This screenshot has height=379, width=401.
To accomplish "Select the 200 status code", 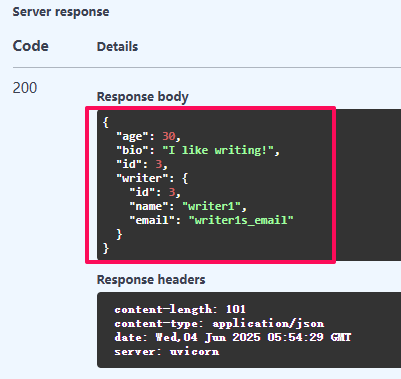I will pyautogui.click(x=25, y=88).
